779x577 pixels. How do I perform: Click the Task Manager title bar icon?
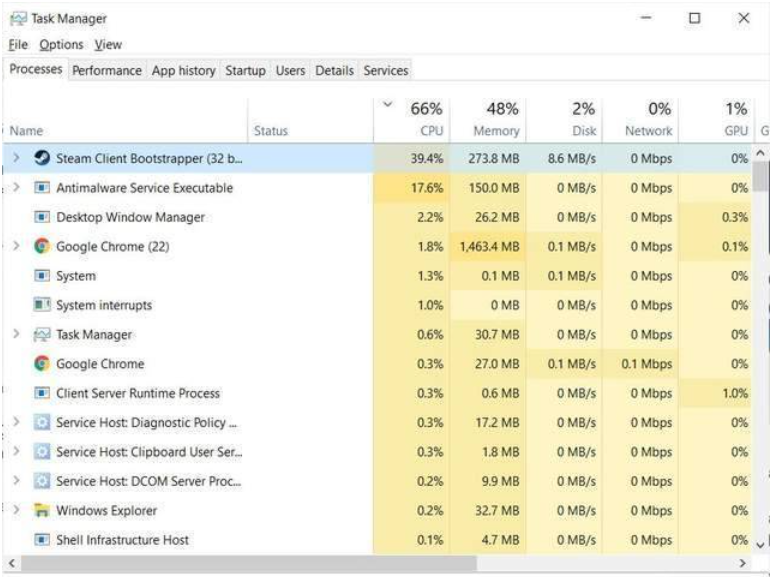click(x=18, y=19)
